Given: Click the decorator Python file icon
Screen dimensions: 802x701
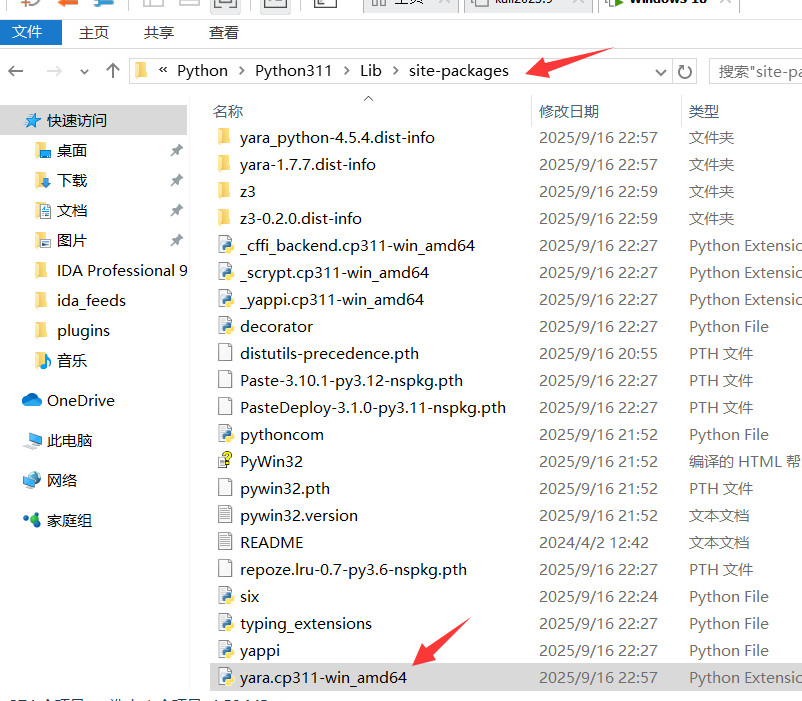Looking at the screenshot, I should pos(225,326).
